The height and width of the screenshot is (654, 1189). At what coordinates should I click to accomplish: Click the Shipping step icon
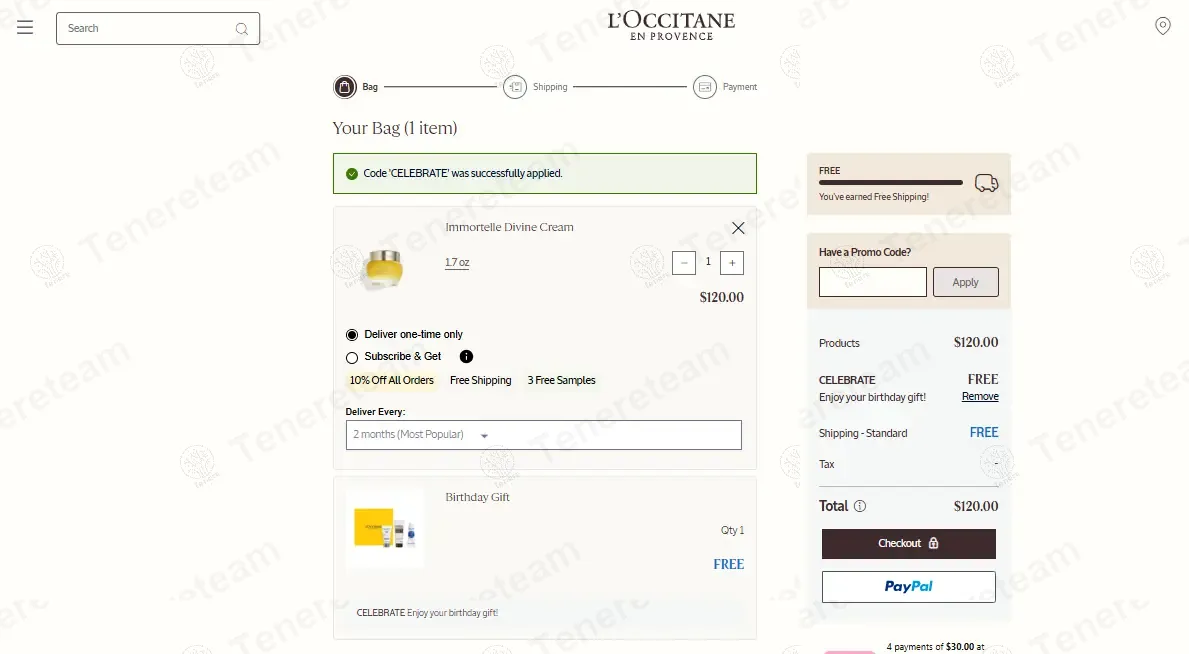click(515, 86)
